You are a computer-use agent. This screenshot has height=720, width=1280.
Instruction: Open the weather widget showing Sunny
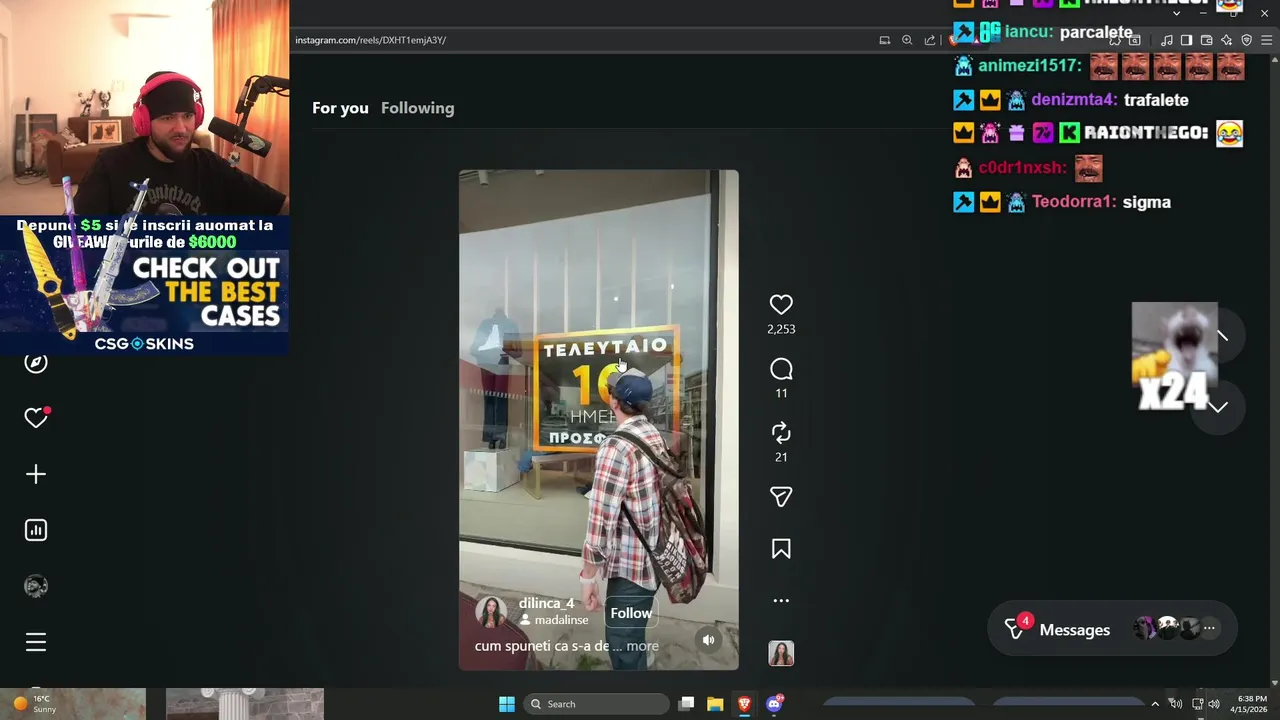pos(33,704)
